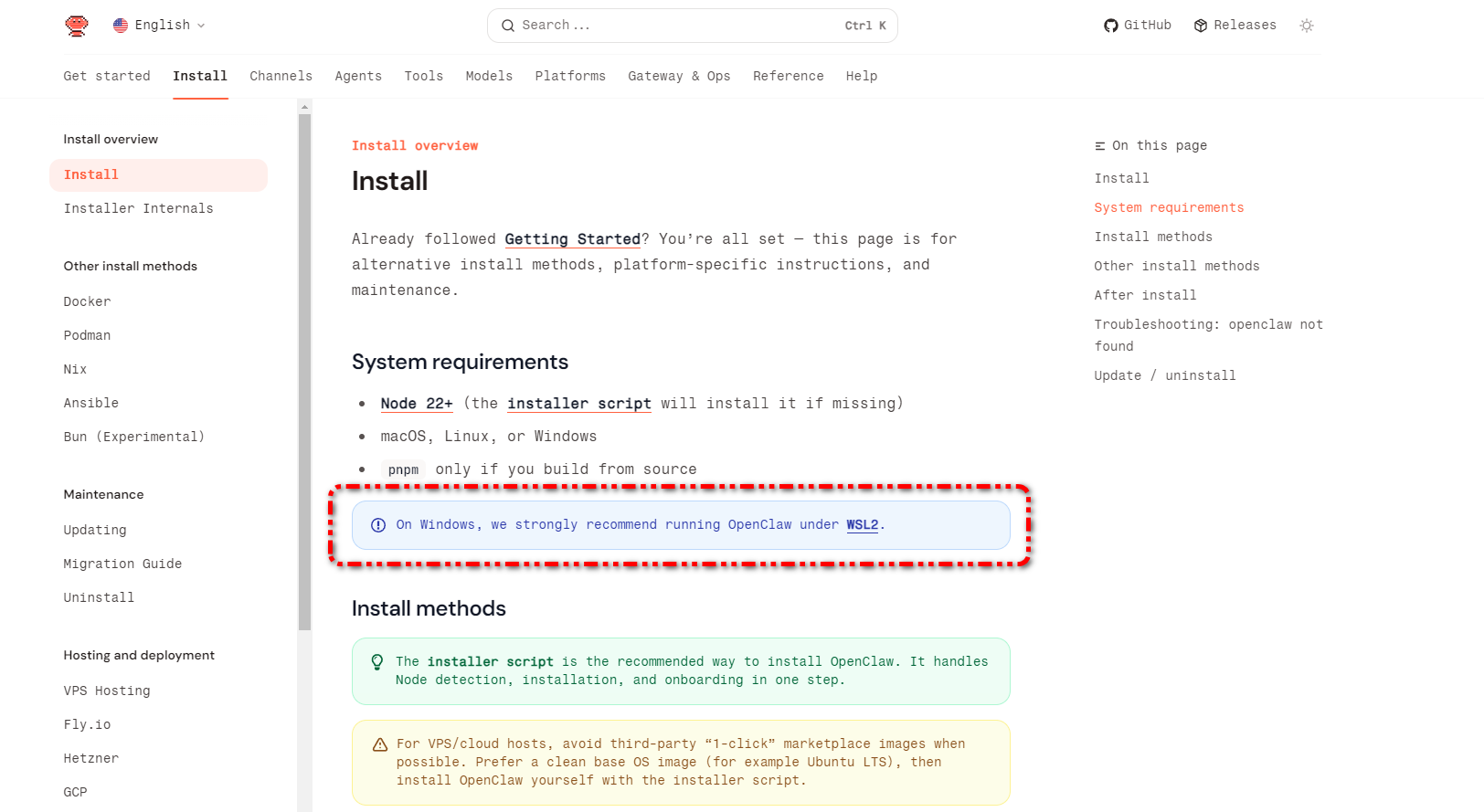Open the Releases page via the box icon

pyautogui.click(x=1201, y=26)
